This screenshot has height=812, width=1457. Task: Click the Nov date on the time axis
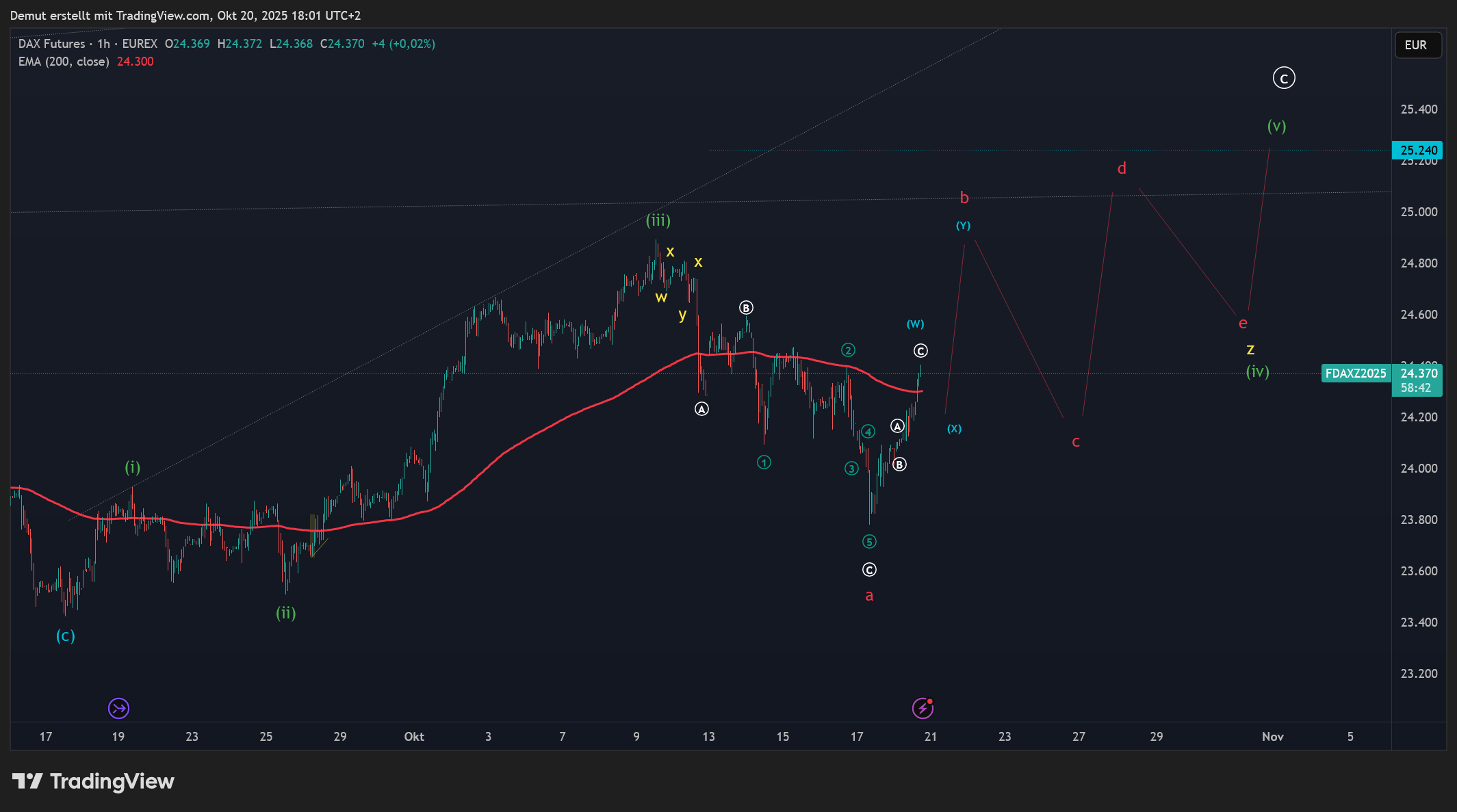pos(1272,737)
